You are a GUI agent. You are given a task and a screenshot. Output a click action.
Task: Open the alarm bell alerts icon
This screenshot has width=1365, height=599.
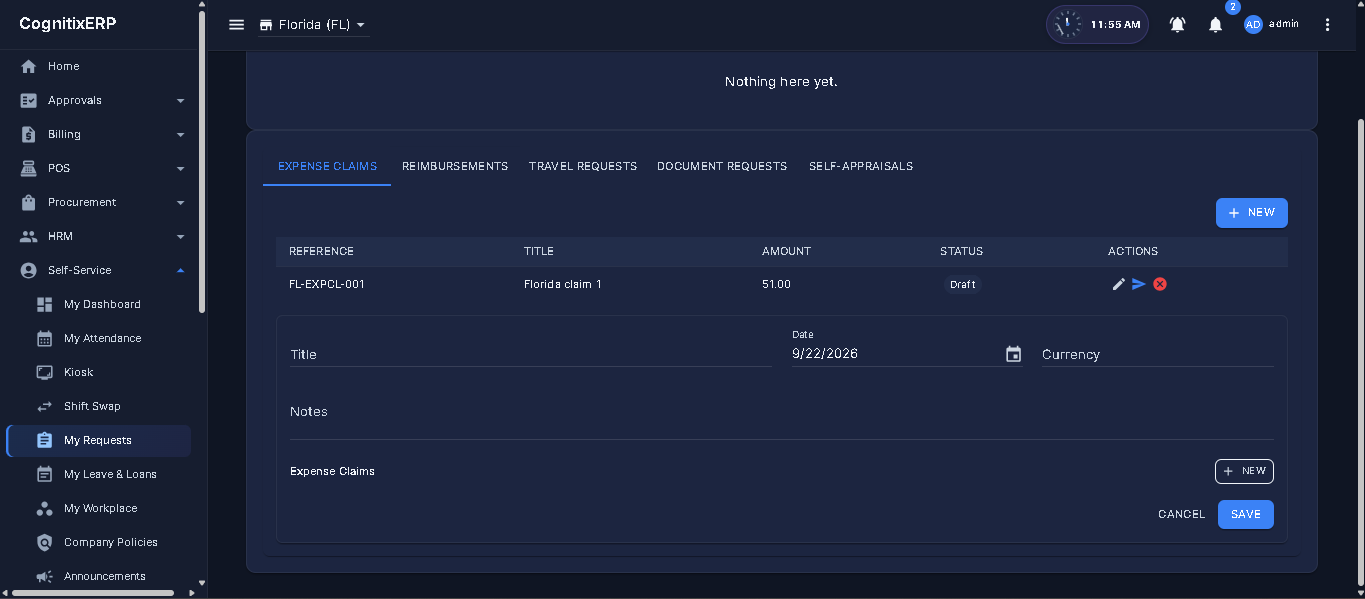pos(1178,25)
